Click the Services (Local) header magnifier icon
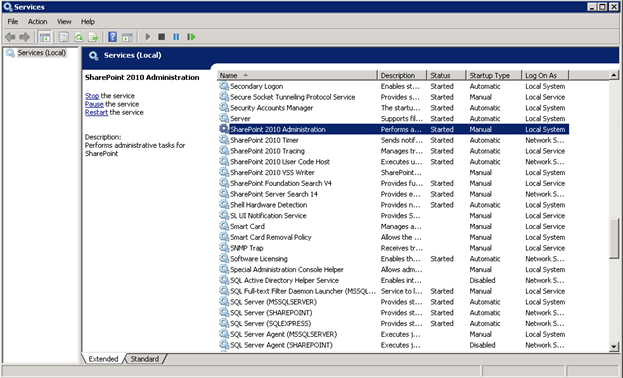The width and height of the screenshot is (623, 378). click(93, 56)
